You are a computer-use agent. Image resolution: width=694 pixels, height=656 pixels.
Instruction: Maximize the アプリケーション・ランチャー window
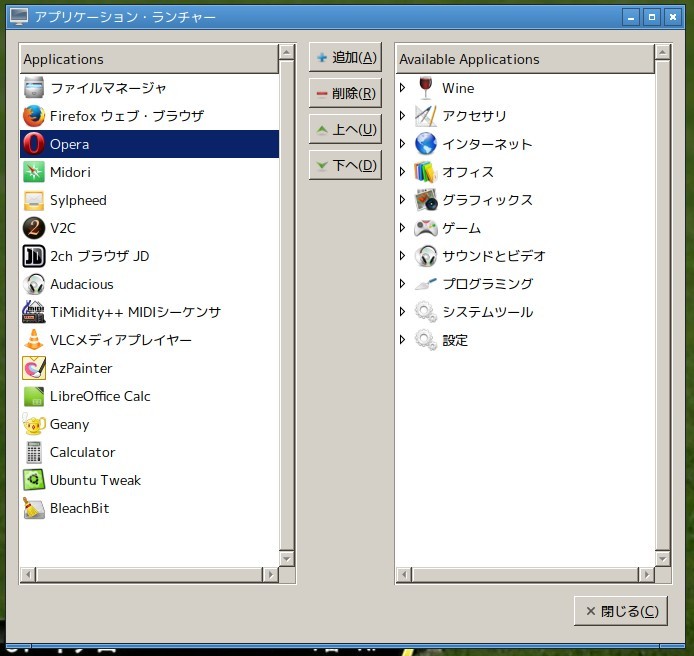click(652, 17)
